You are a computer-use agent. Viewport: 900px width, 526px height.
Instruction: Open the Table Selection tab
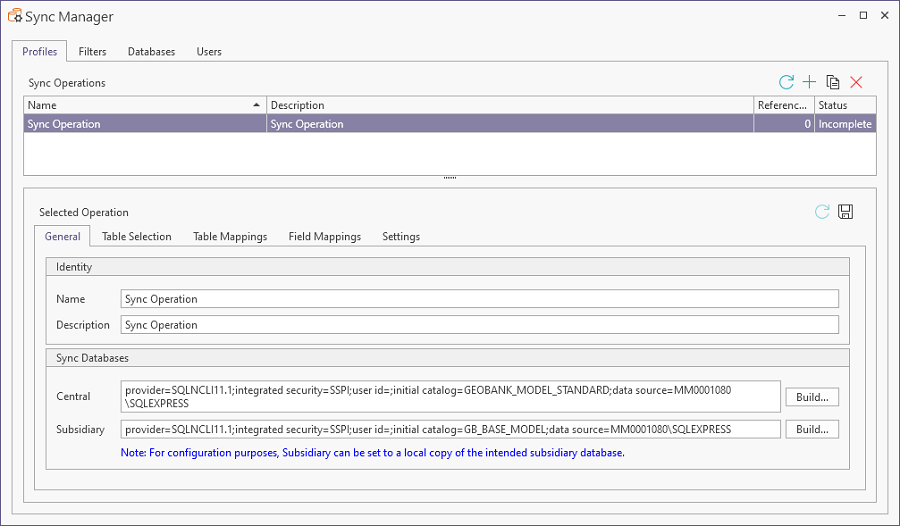(137, 237)
